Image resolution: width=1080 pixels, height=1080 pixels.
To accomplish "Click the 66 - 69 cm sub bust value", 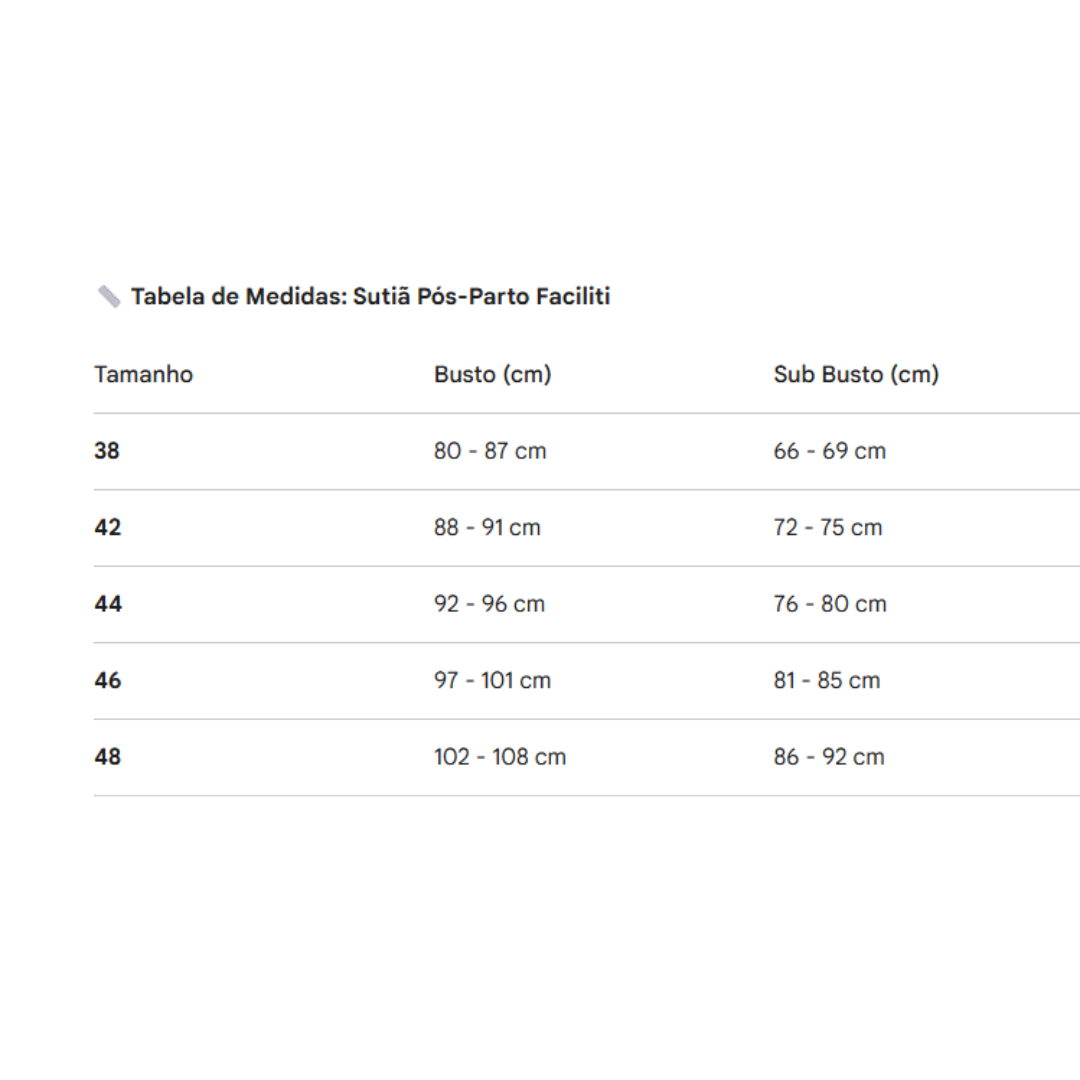I will point(829,450).
